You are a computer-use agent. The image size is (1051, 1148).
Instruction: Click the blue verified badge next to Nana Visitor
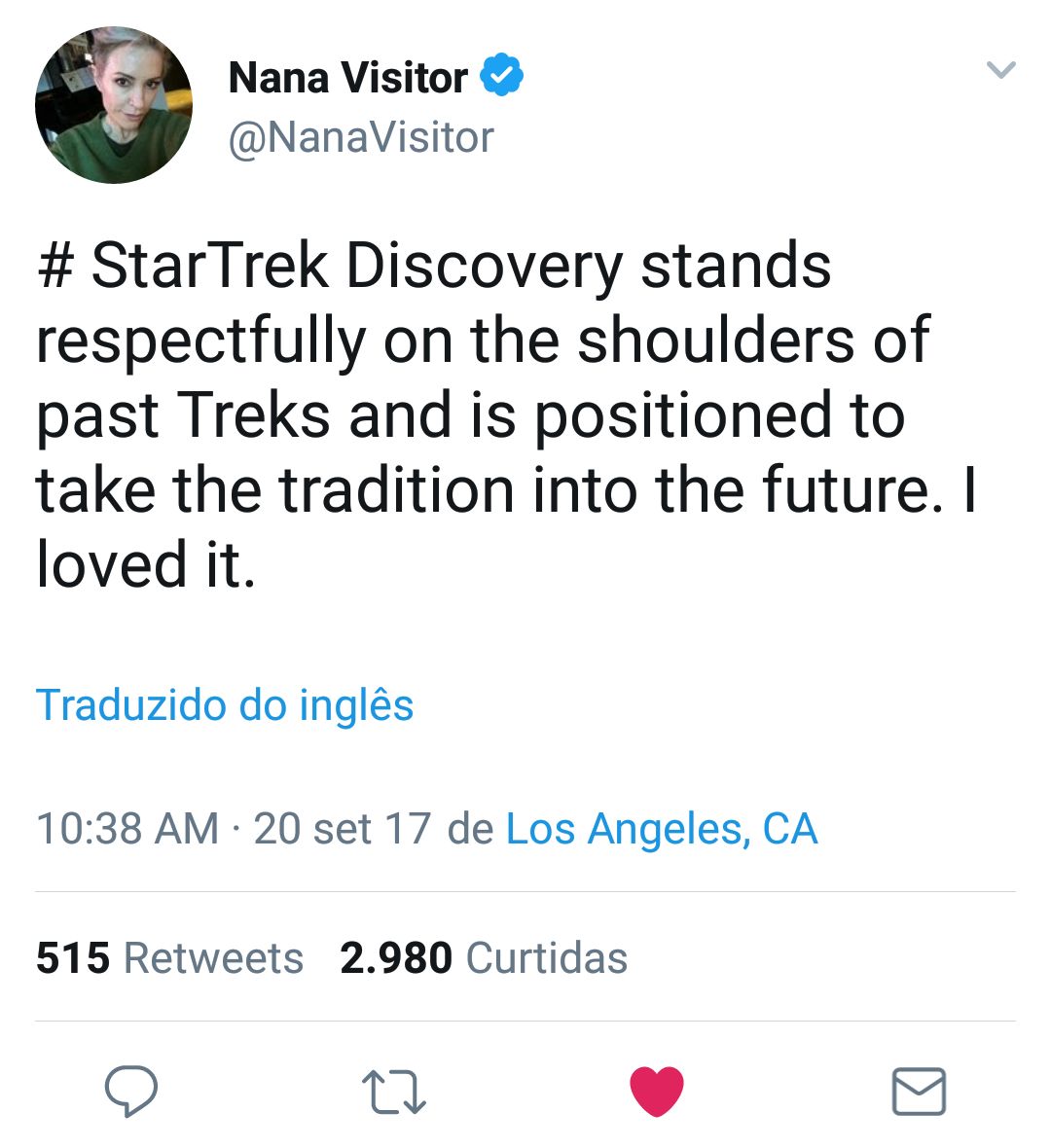tap(500, 72)
